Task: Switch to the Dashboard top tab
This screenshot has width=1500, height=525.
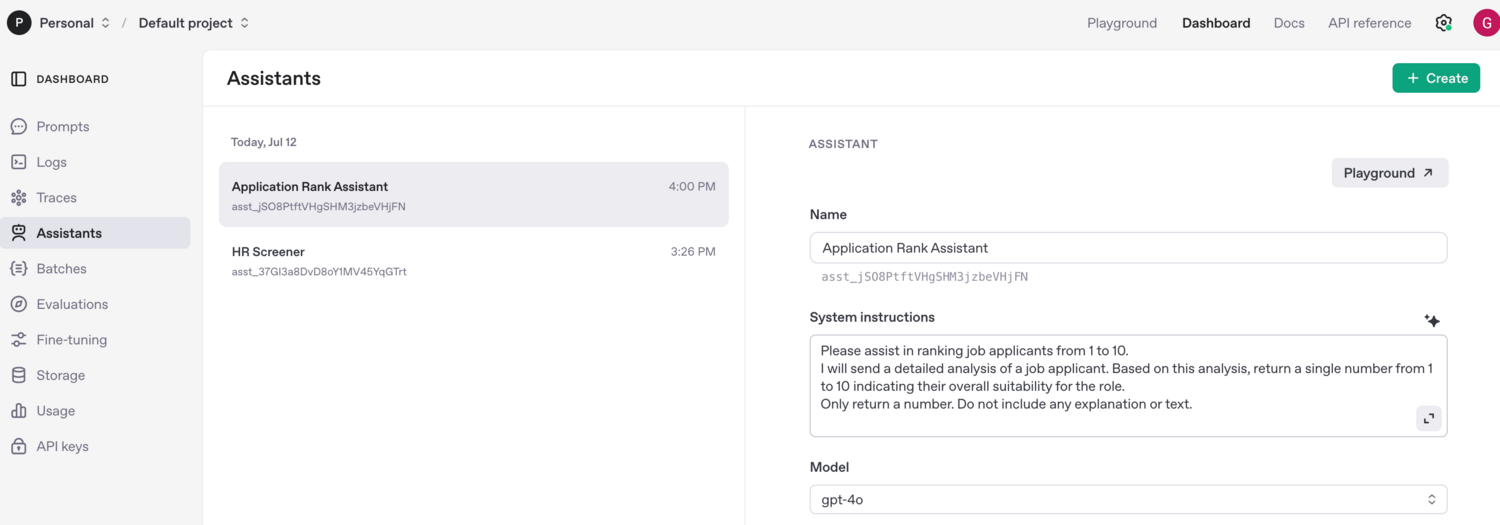Action: click(1216, 23)
